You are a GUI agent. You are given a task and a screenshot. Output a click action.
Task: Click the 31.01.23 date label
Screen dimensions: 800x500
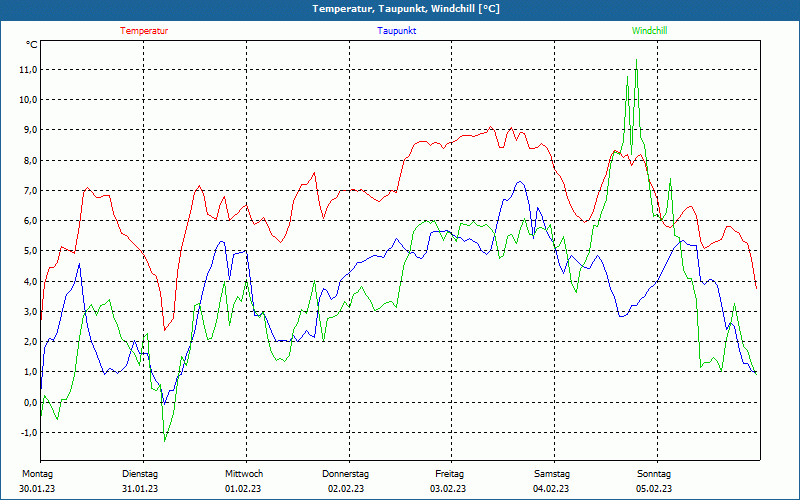[x=140, y=489]
